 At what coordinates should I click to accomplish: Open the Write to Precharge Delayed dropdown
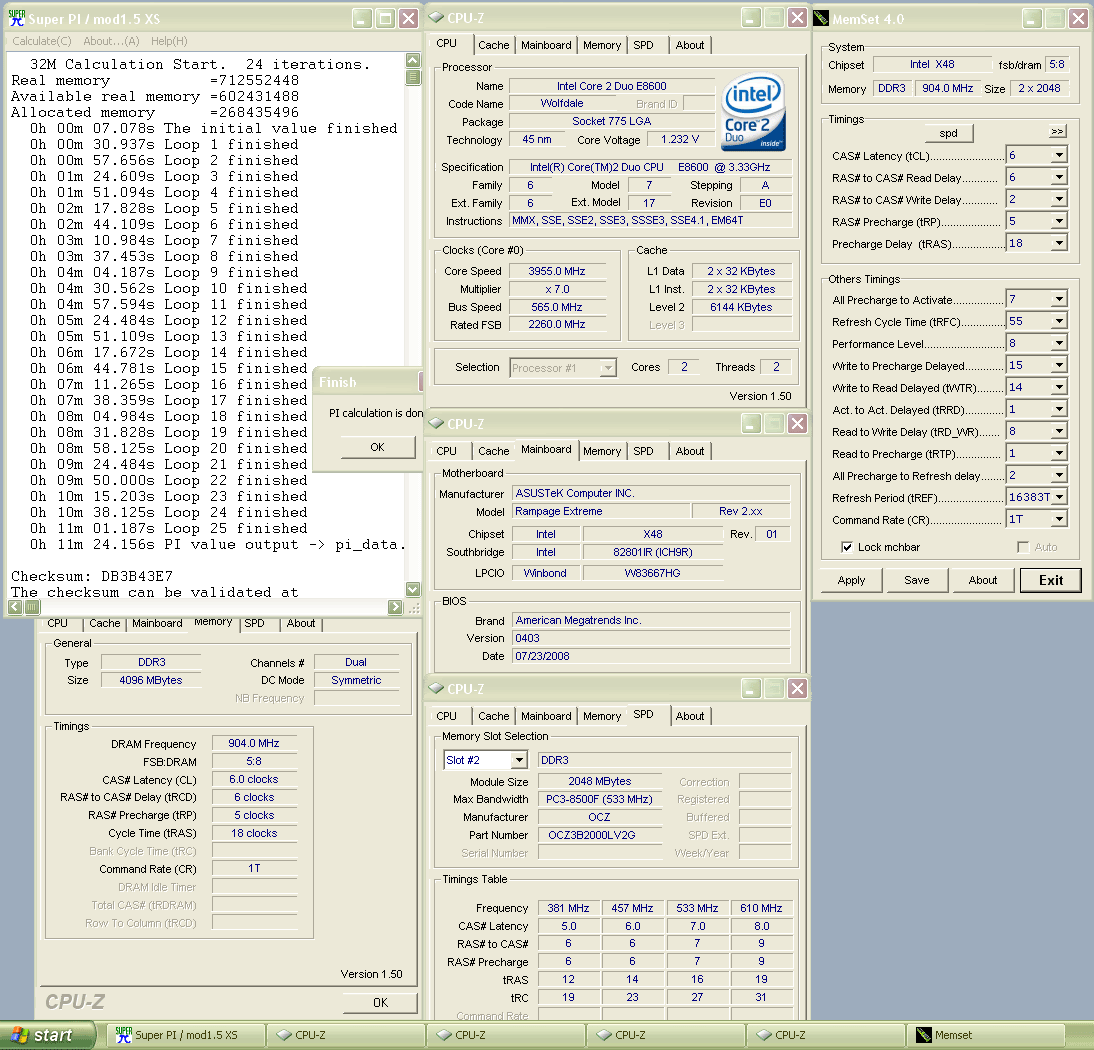pos(1059,366)
